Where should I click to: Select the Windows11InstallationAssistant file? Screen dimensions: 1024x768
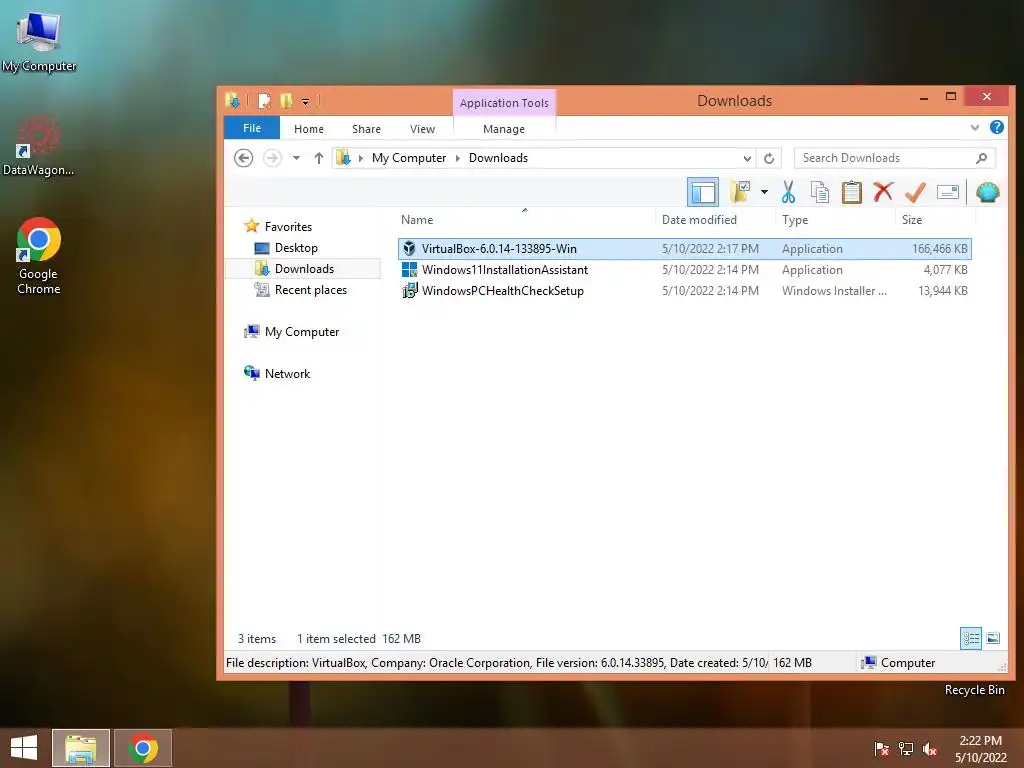tap(684, 270)
